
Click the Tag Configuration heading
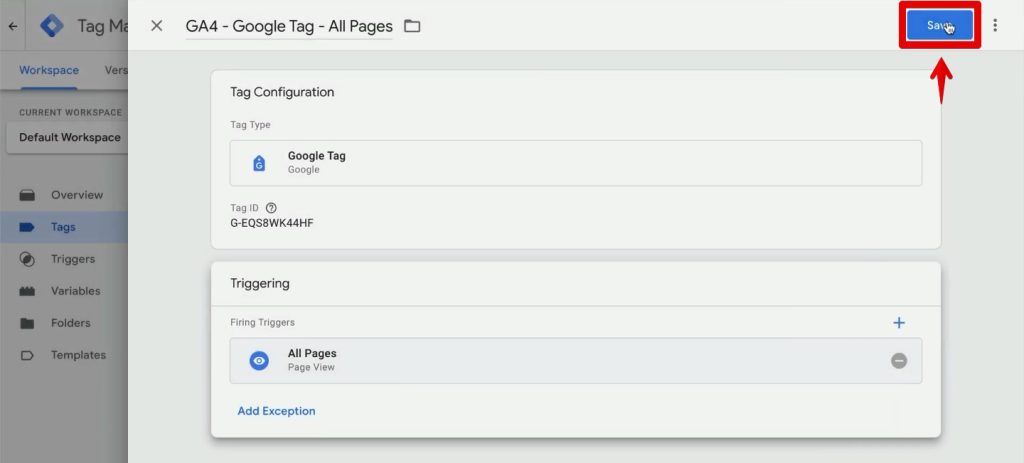(x=282, y=92)
